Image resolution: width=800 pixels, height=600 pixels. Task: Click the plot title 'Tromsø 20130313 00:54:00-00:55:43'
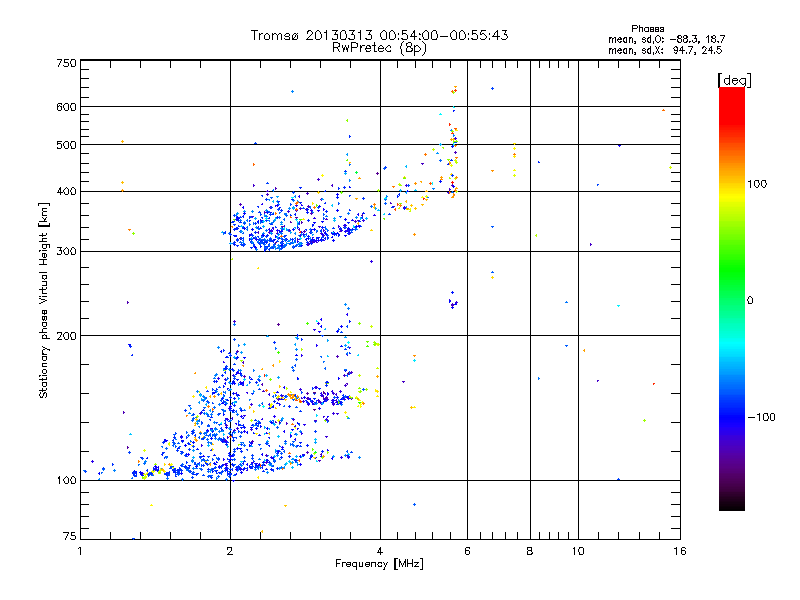click(379, 35)
